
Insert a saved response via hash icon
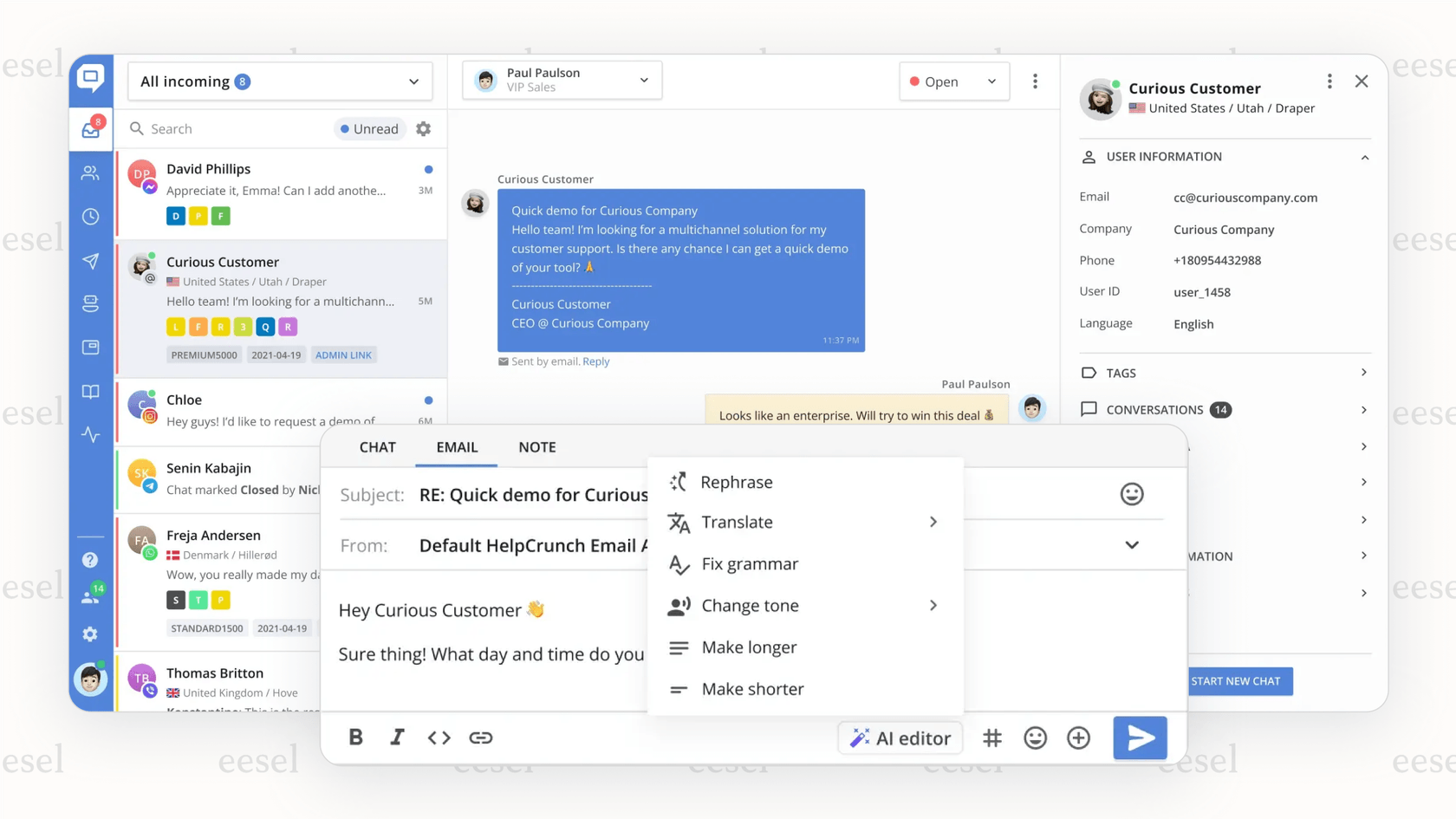pyautogui.click(x=992, y=738)
